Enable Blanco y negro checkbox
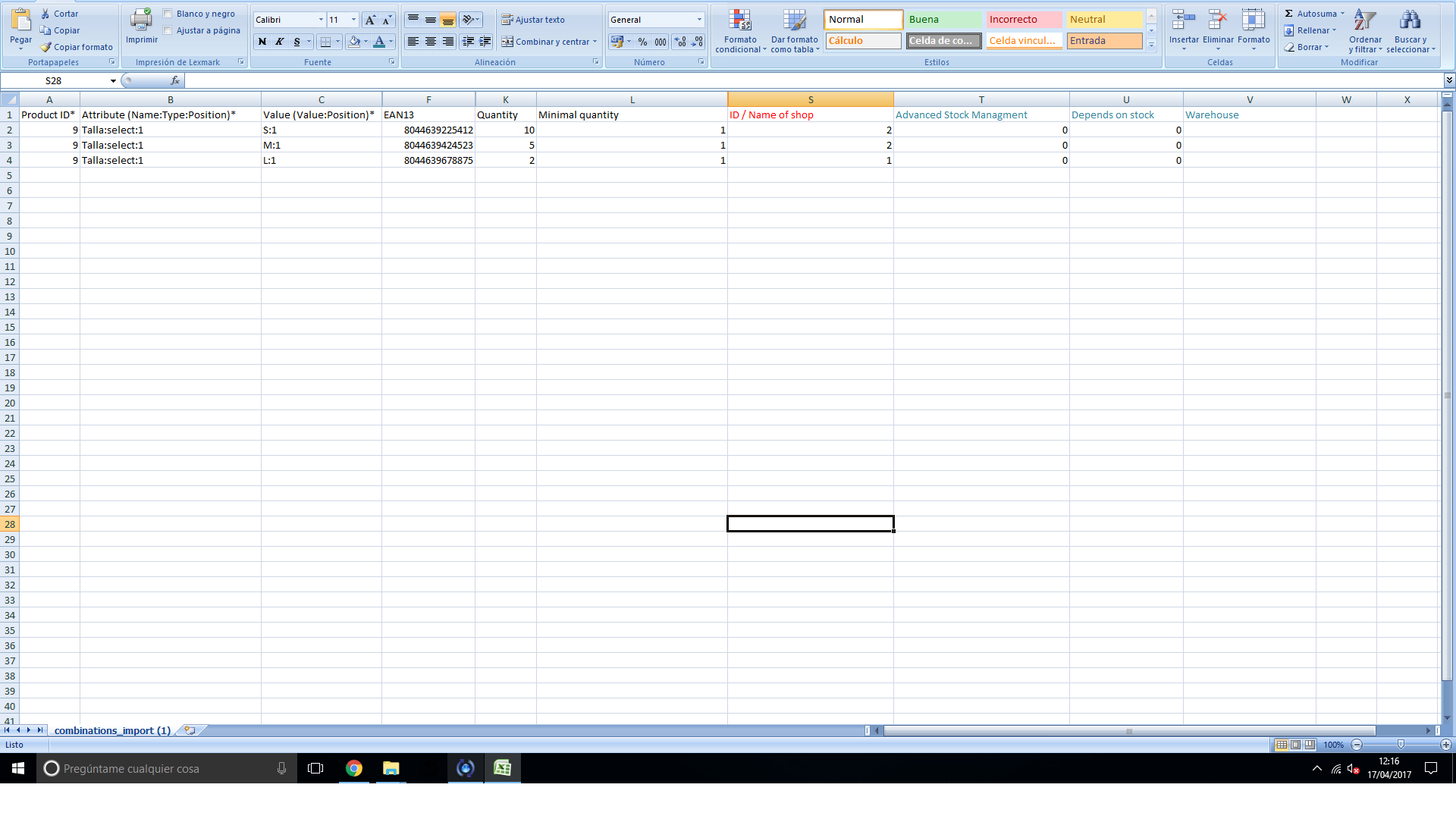 point(168,14)
